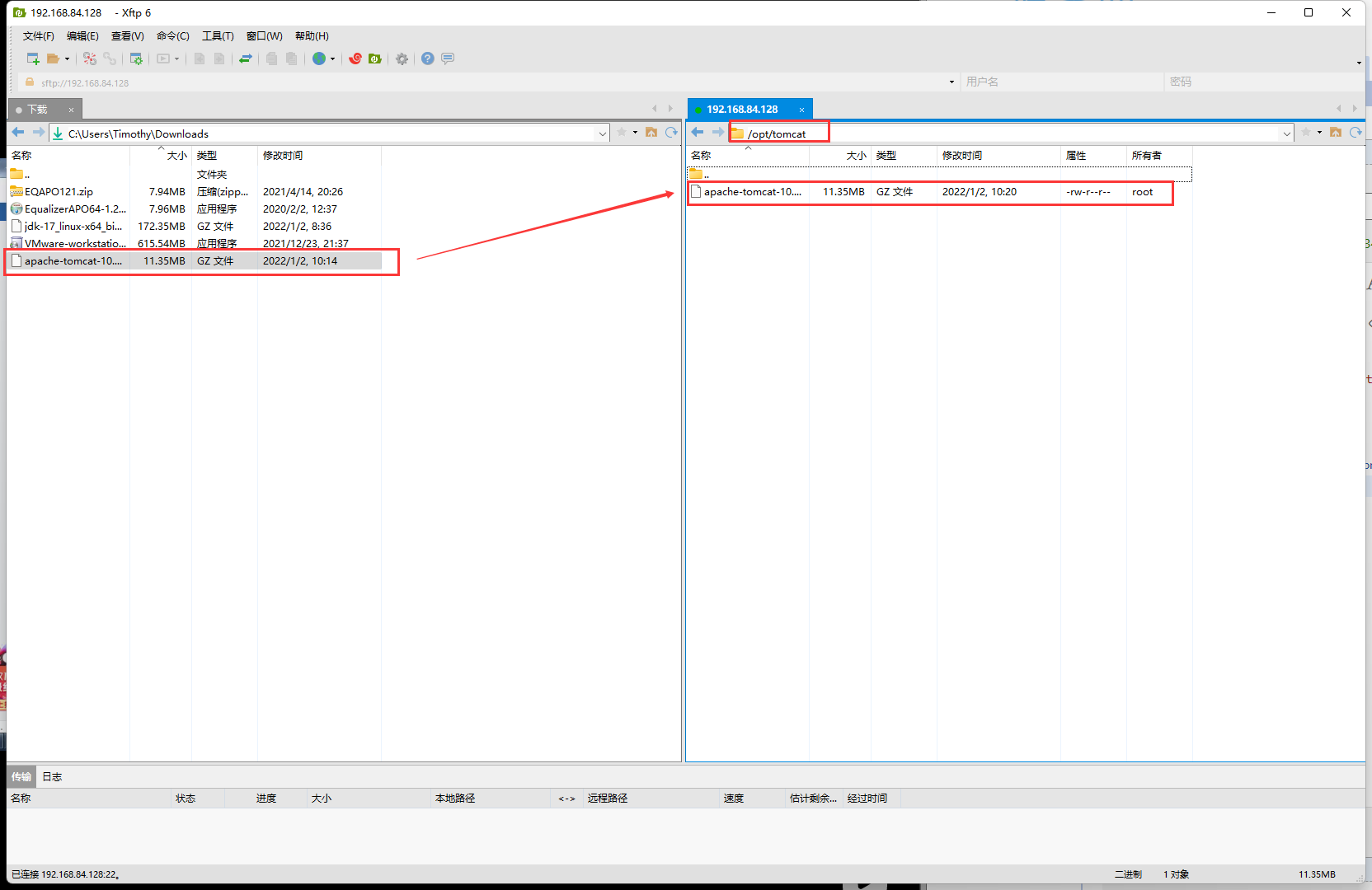Sort the remote list by 所有者 column

tap(1159, 156)
